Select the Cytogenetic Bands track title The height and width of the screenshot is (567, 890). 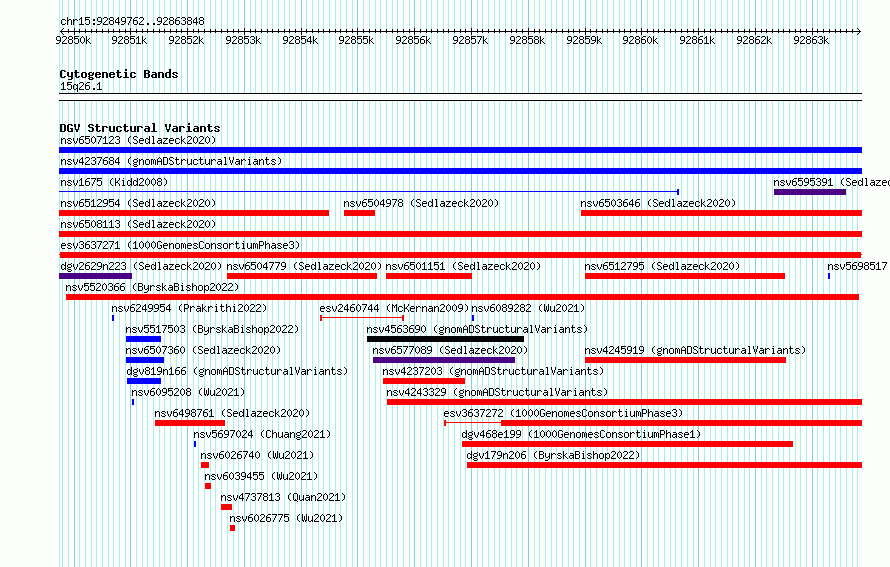[119, 74]
